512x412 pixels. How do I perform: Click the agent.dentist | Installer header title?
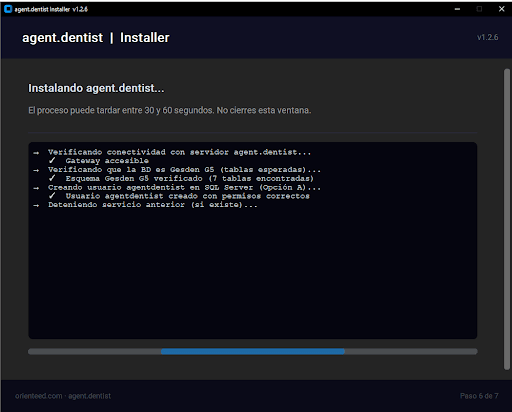[x=96, y=38]
